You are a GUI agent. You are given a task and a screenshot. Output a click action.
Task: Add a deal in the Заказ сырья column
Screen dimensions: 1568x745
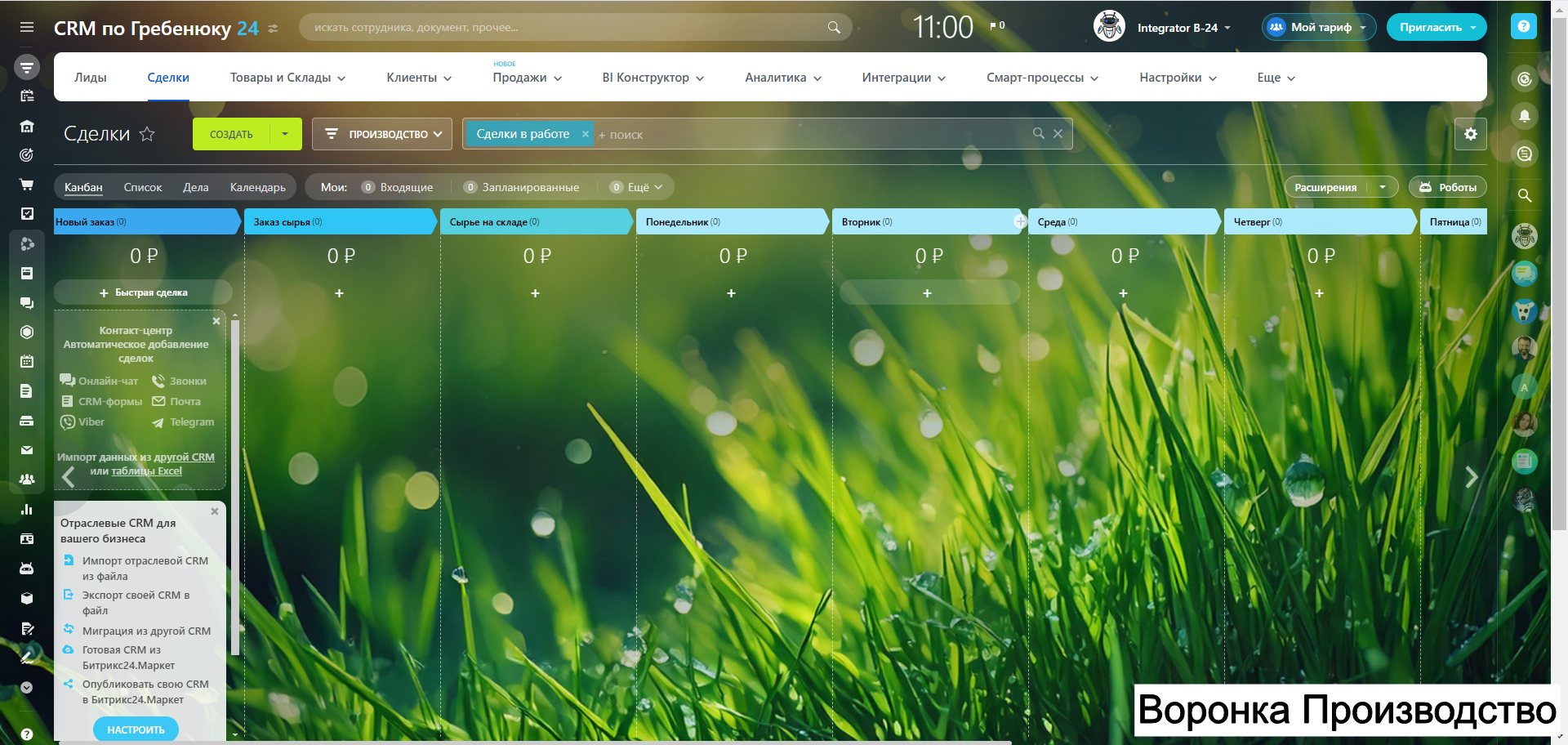coord(340,293)
